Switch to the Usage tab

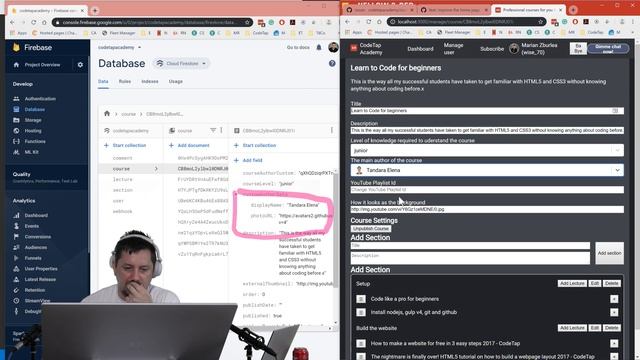[x=176, y=81]
